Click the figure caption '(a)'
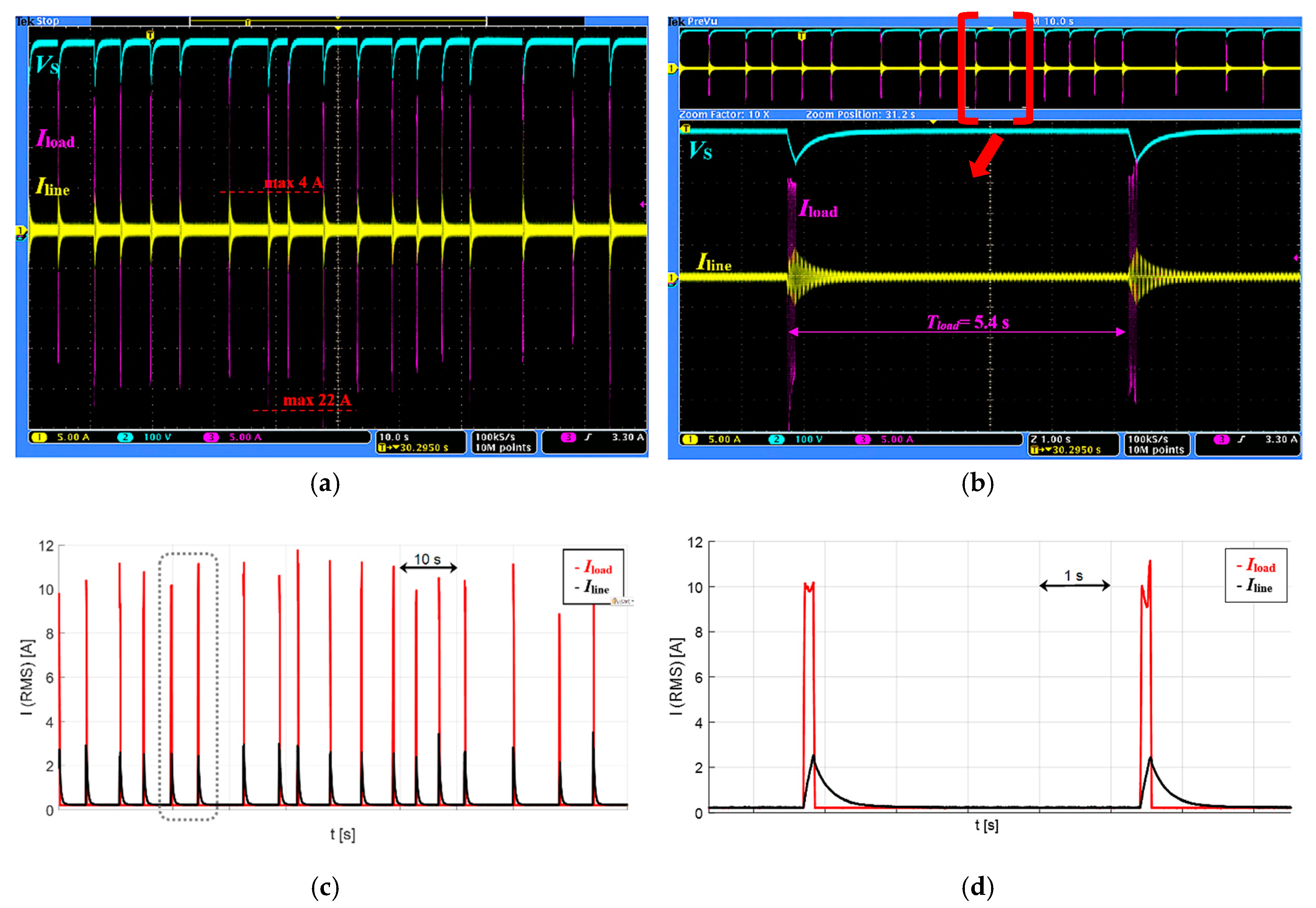Image resolution: width=1316 pixels, height=908 pixels. point(325,484)
